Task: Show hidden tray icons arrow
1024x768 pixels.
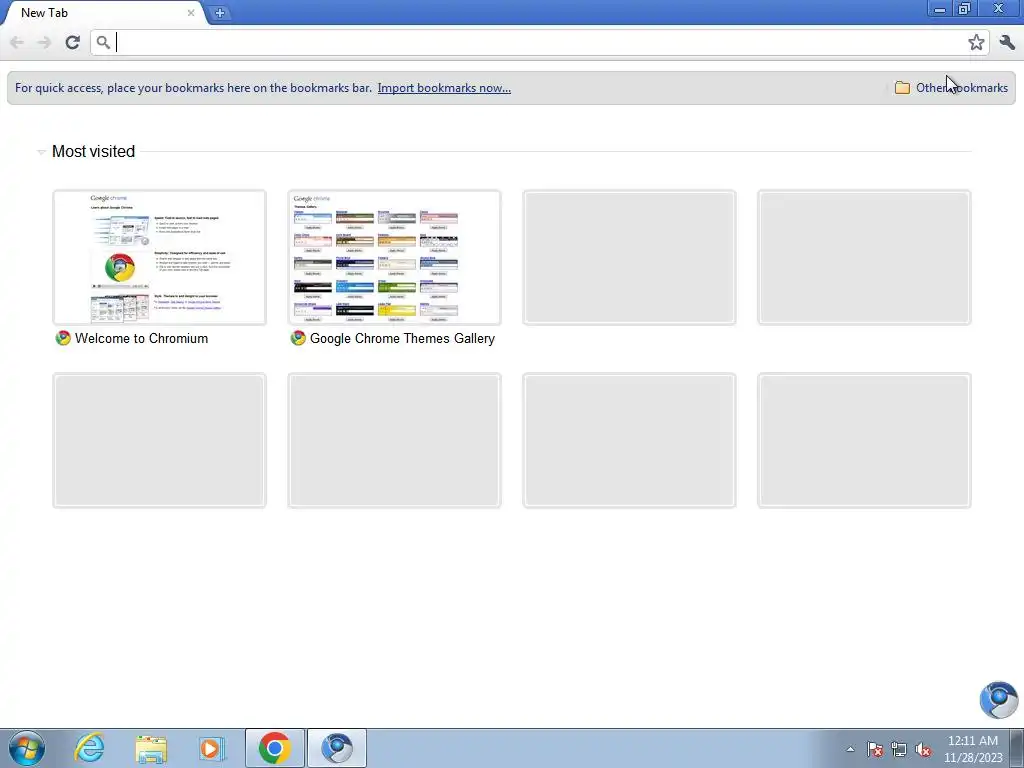Action: (x=850, y=749)
